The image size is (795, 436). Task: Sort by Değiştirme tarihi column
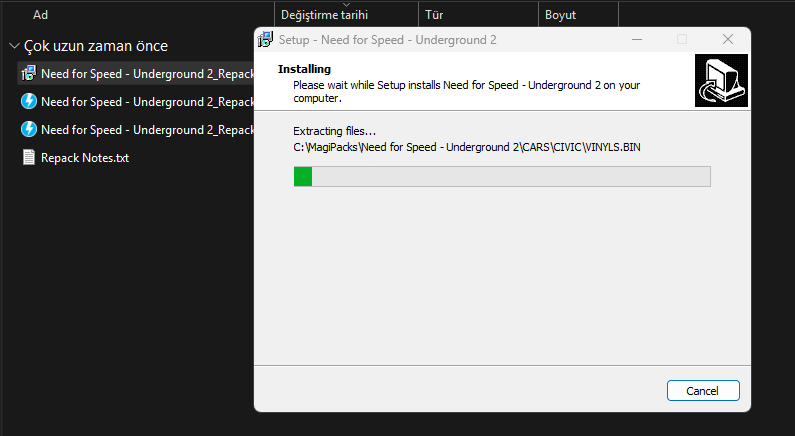[x=324, y=15]
